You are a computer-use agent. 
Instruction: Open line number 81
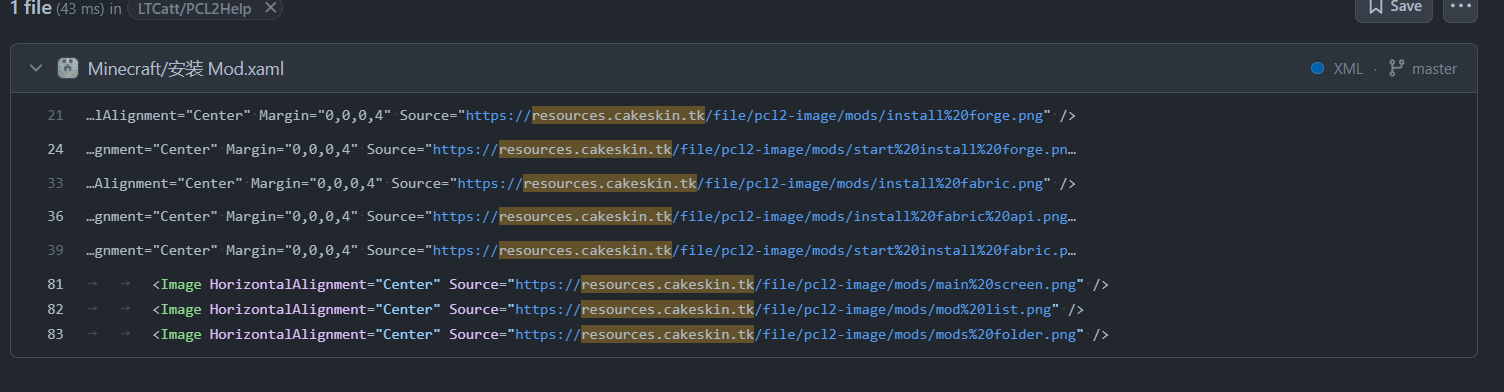55,285
